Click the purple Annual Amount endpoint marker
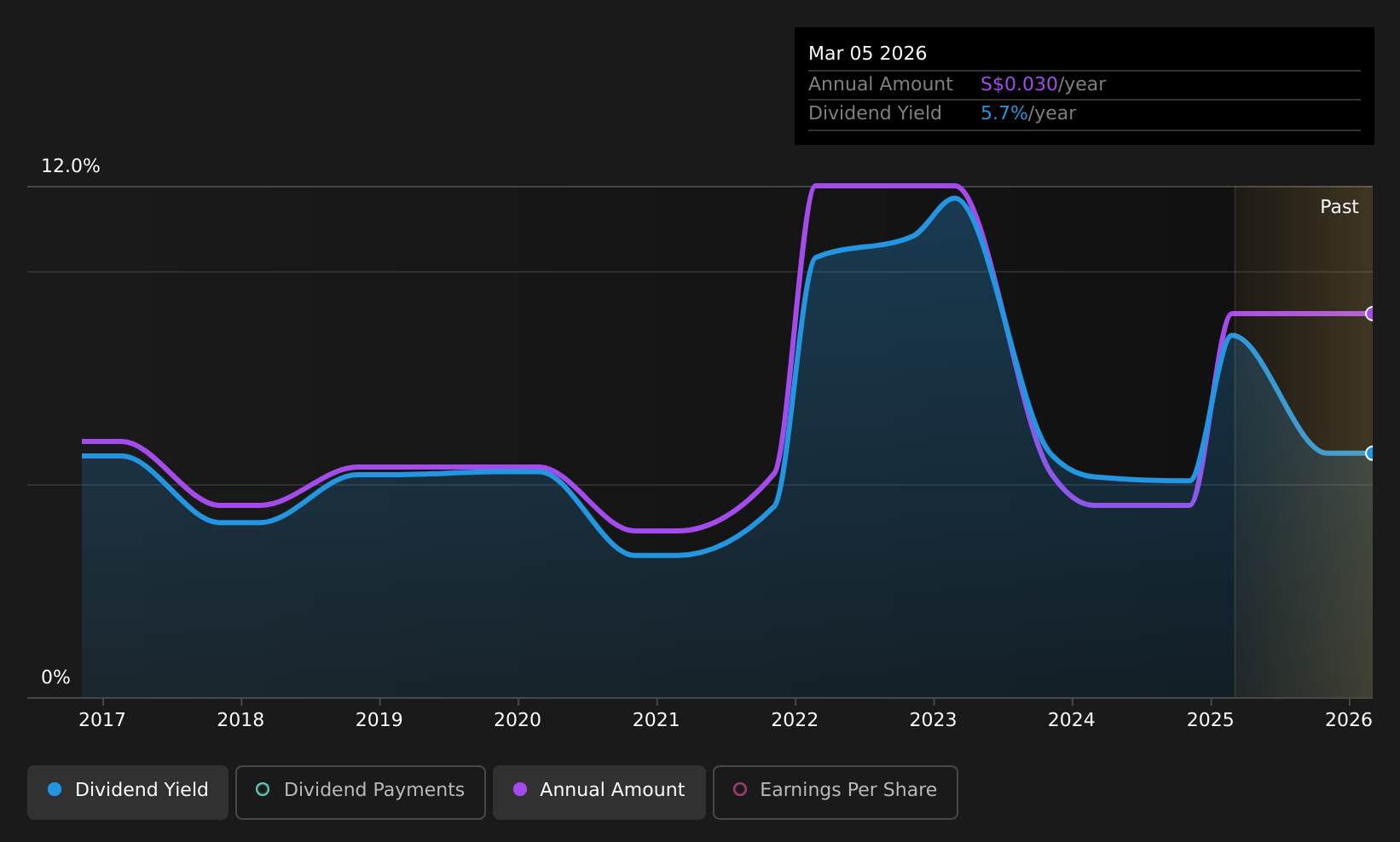 [1370, 314]
